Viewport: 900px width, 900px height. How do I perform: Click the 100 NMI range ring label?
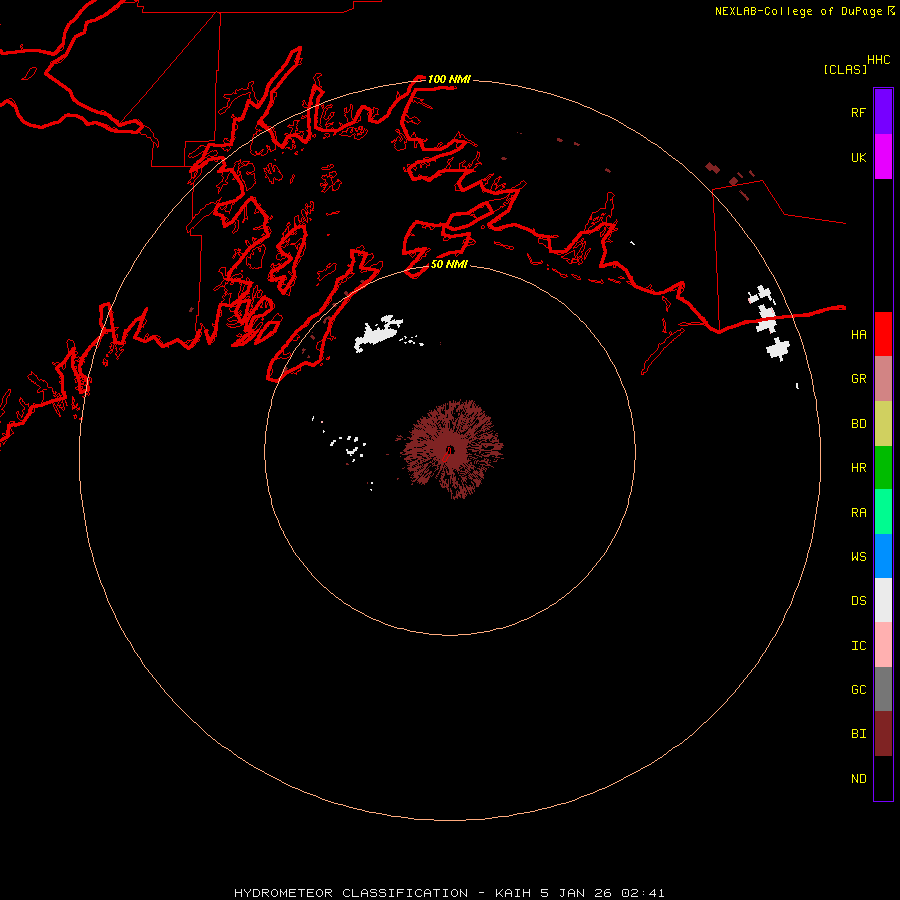click(449, 79)
